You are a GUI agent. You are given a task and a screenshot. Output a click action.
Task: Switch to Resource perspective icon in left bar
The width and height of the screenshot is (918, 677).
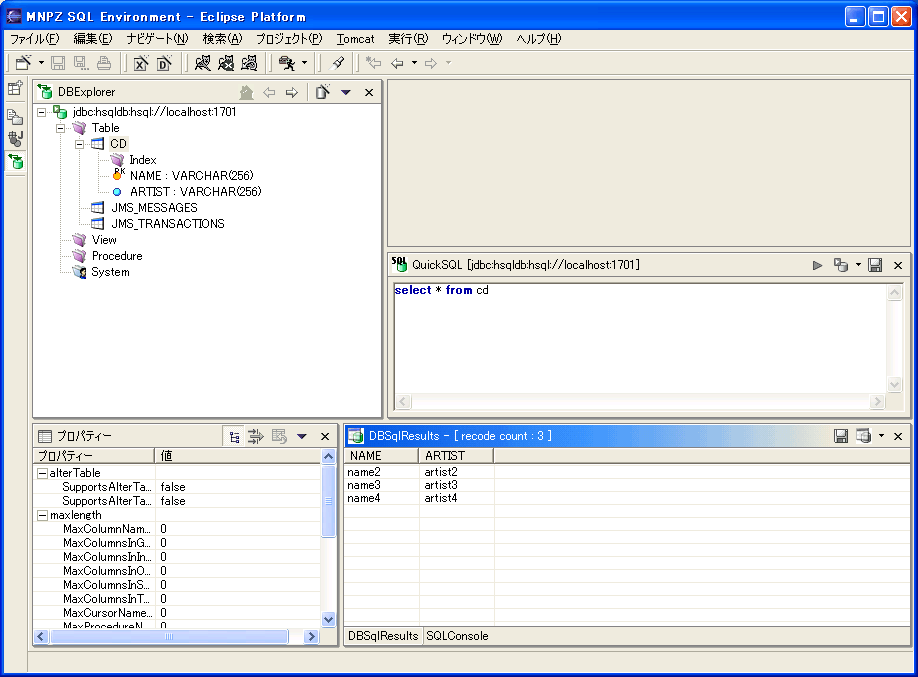point(15,117)
